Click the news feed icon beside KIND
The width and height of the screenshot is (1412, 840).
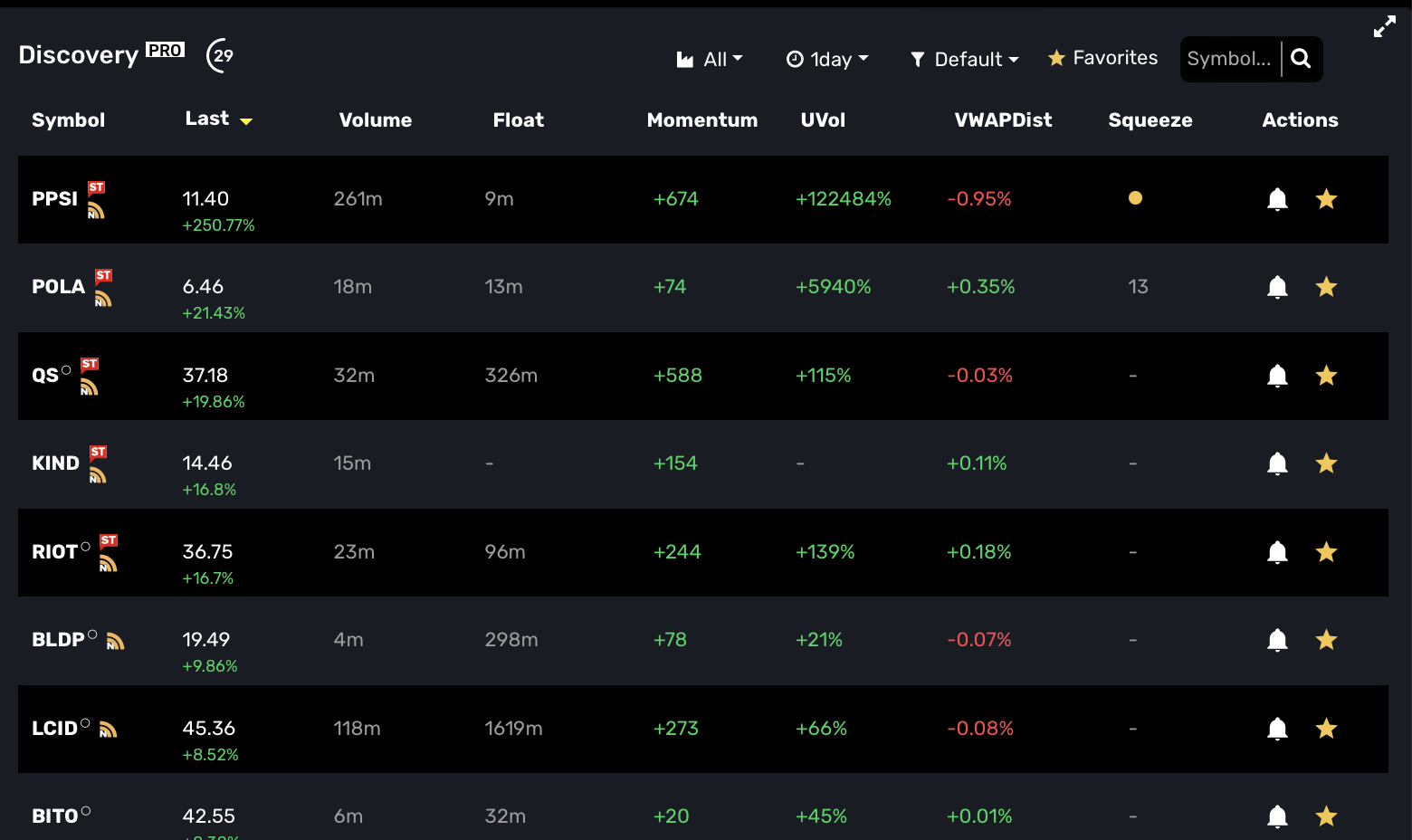click(x=98, y=475)
